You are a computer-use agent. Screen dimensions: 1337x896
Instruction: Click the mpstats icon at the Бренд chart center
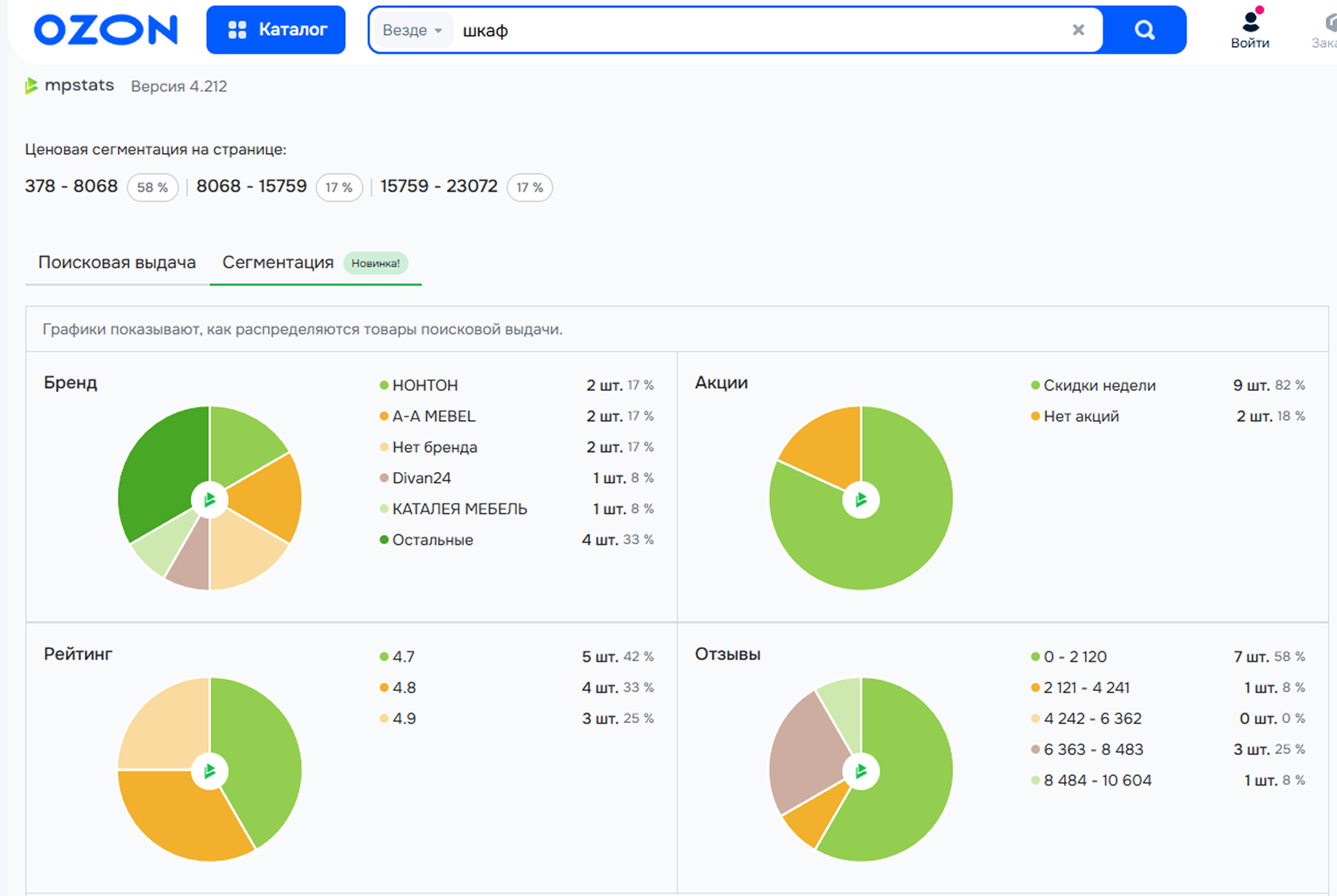pyautogui.click(x=210, y=500)
